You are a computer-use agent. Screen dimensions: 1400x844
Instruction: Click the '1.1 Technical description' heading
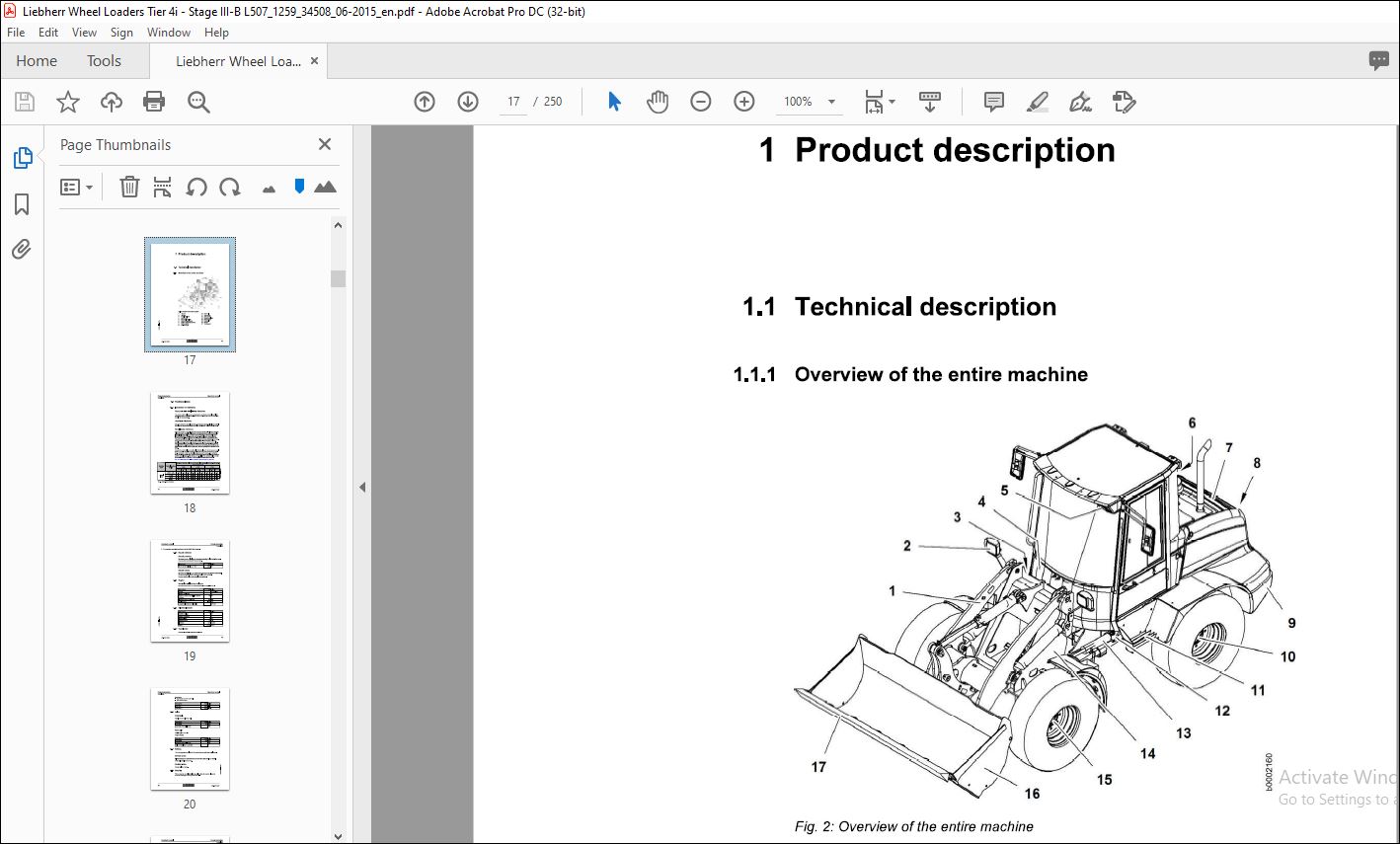coord(899,307)
